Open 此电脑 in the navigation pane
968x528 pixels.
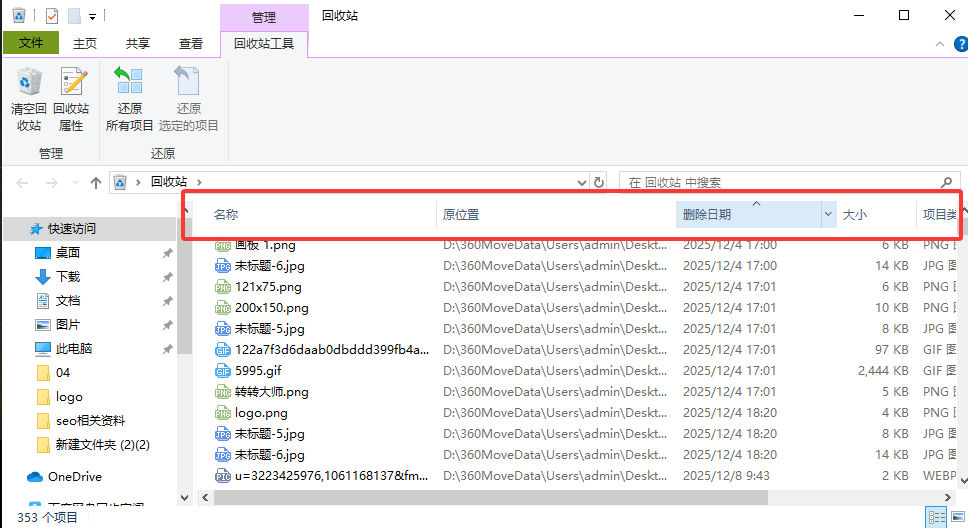point(73,349)
